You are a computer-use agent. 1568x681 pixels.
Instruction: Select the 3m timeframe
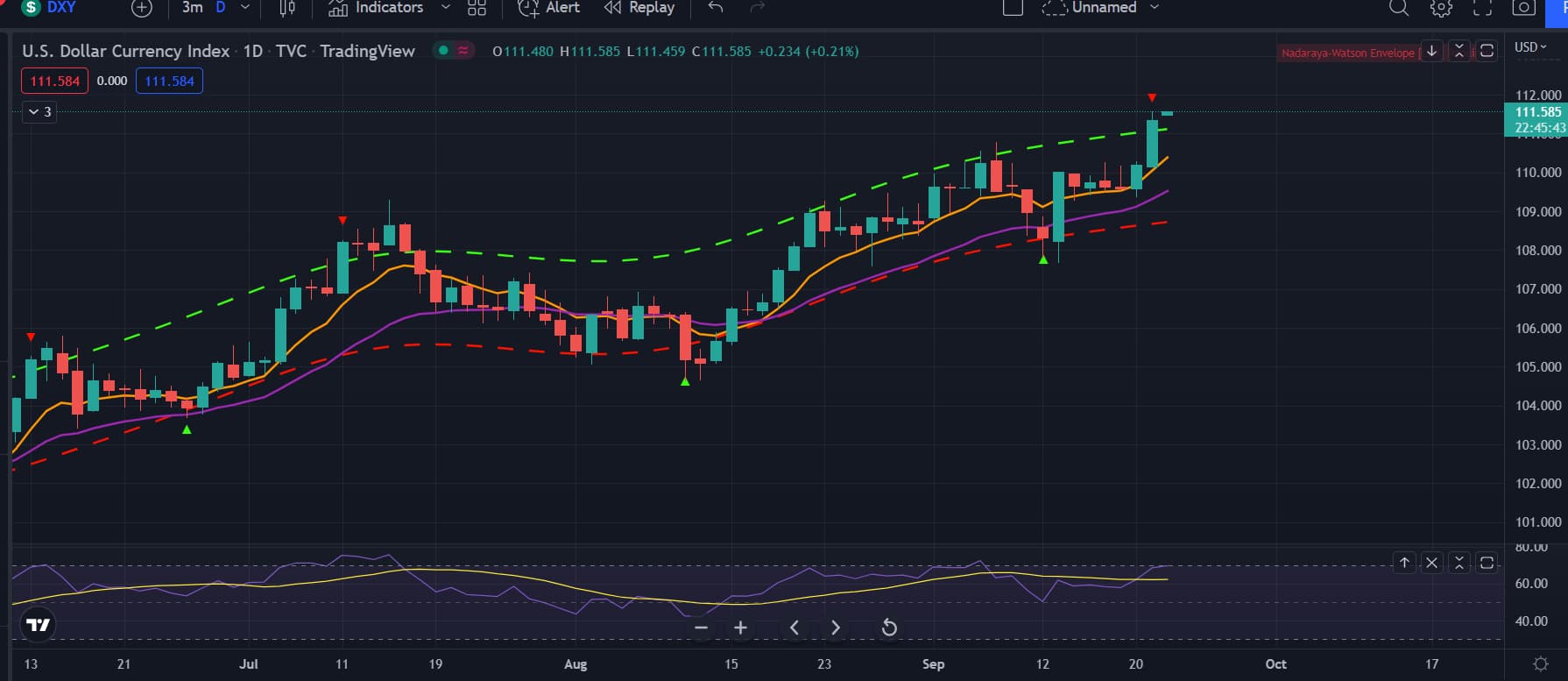click(x=192, y=8)
